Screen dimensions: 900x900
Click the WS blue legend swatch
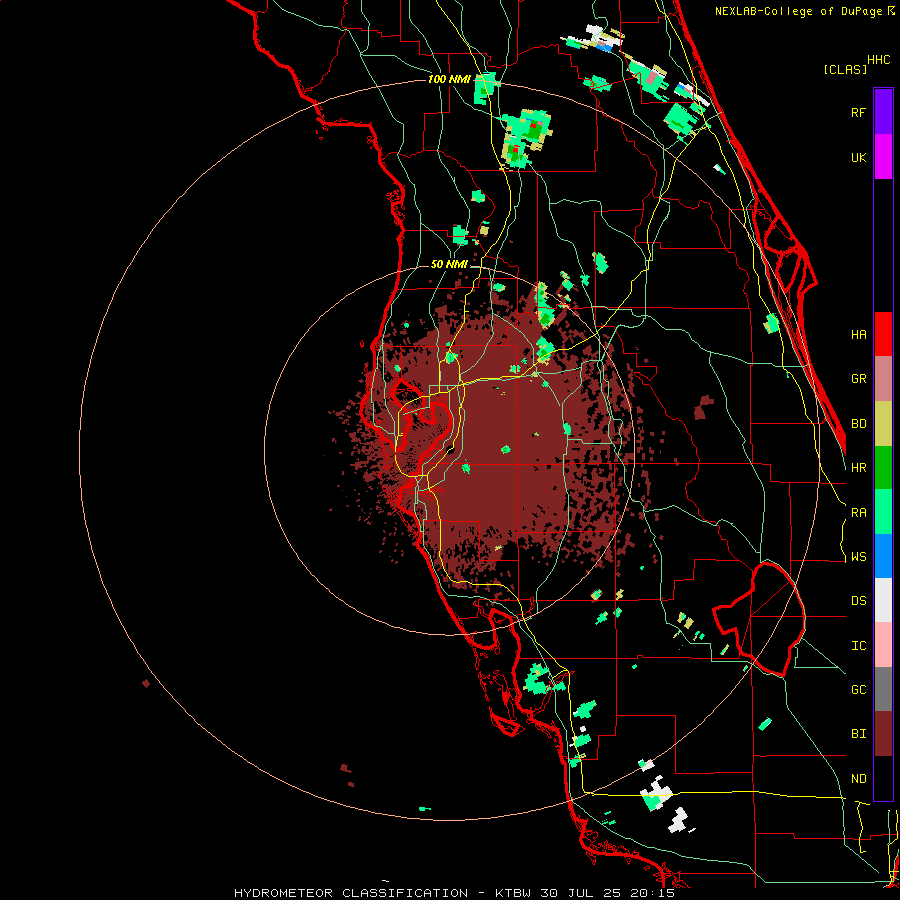(x=883, y=556)
